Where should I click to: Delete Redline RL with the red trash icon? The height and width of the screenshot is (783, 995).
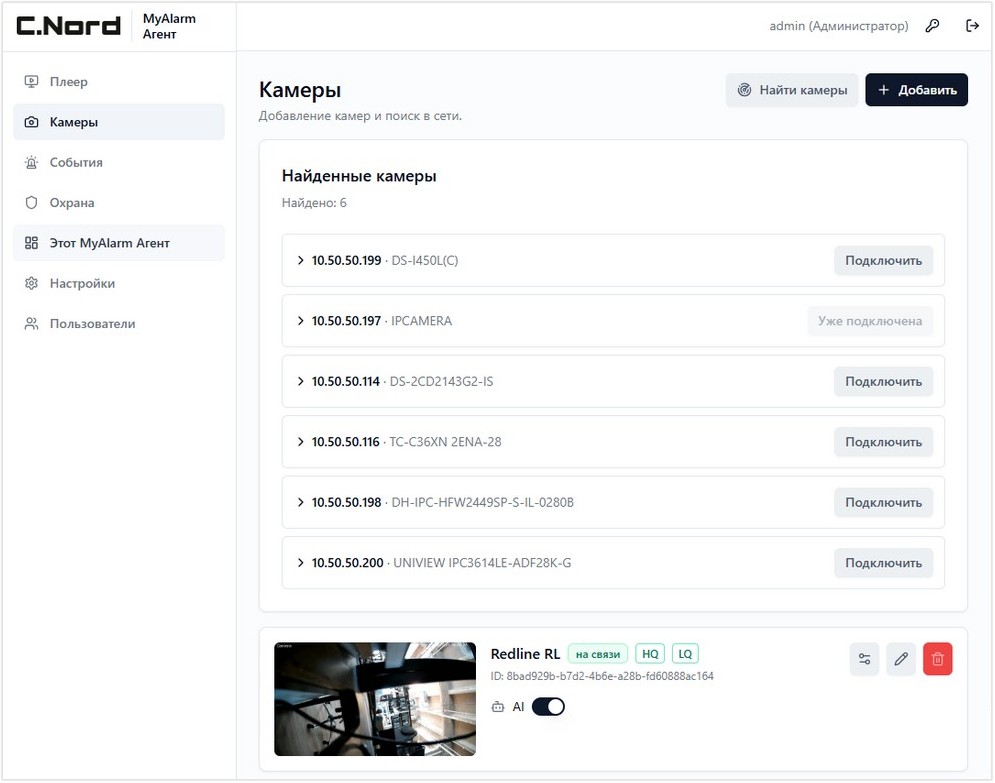point(938,659)
